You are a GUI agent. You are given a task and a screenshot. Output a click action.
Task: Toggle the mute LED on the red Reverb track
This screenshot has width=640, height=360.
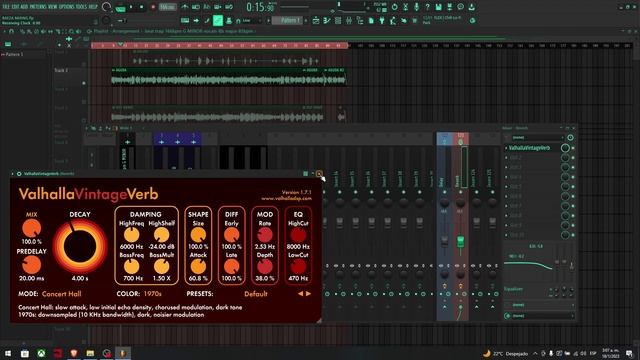coord(460,192)
